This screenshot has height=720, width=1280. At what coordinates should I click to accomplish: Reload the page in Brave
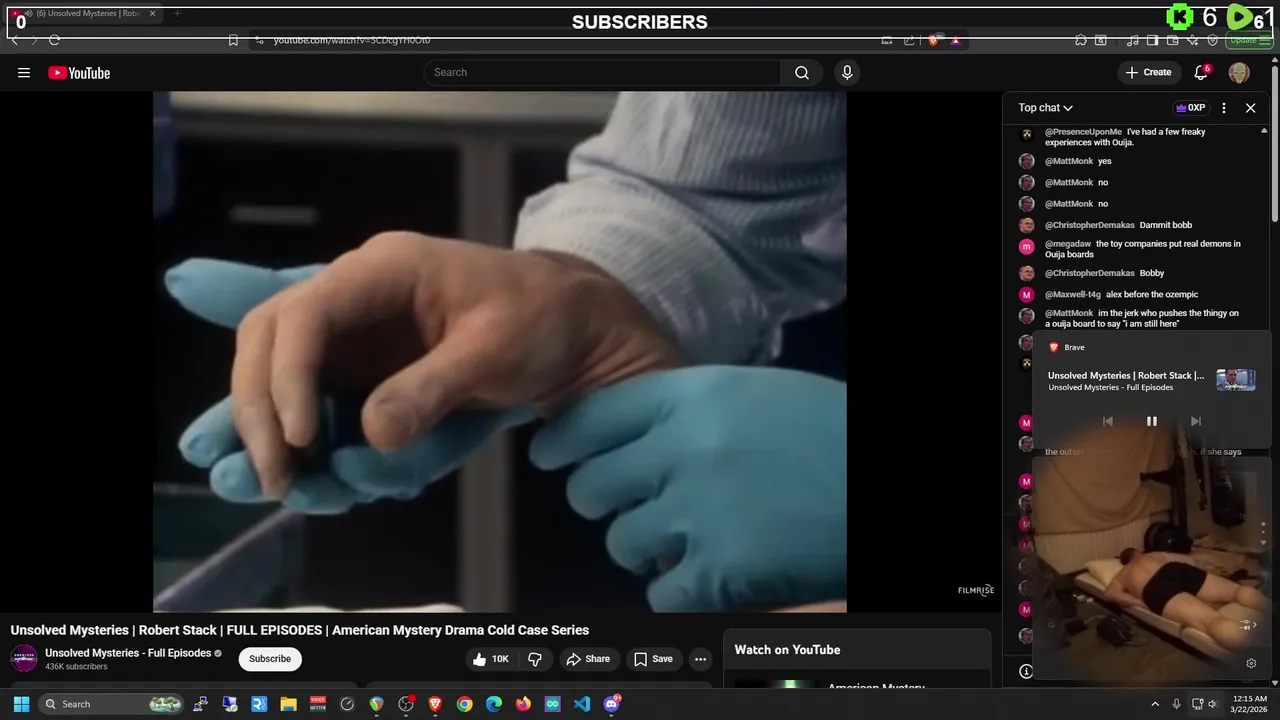[54, 40]
